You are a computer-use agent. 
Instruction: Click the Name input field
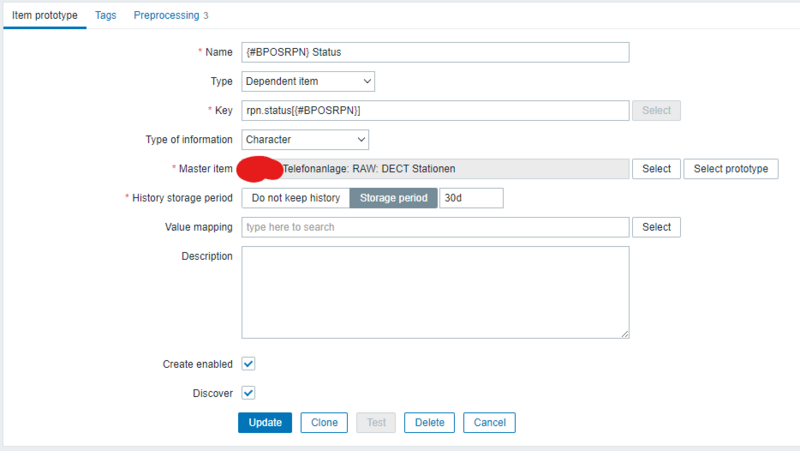pos(435,52)
